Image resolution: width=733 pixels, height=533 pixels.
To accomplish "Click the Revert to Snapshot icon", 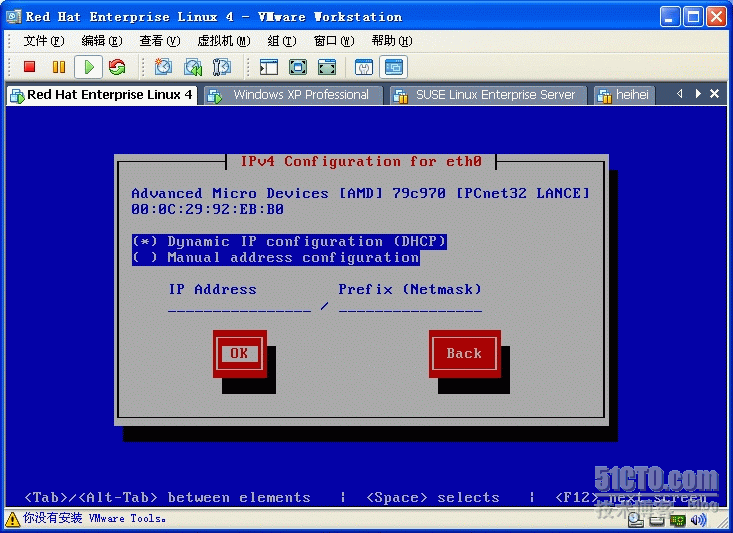I will [x=193, y=67].
